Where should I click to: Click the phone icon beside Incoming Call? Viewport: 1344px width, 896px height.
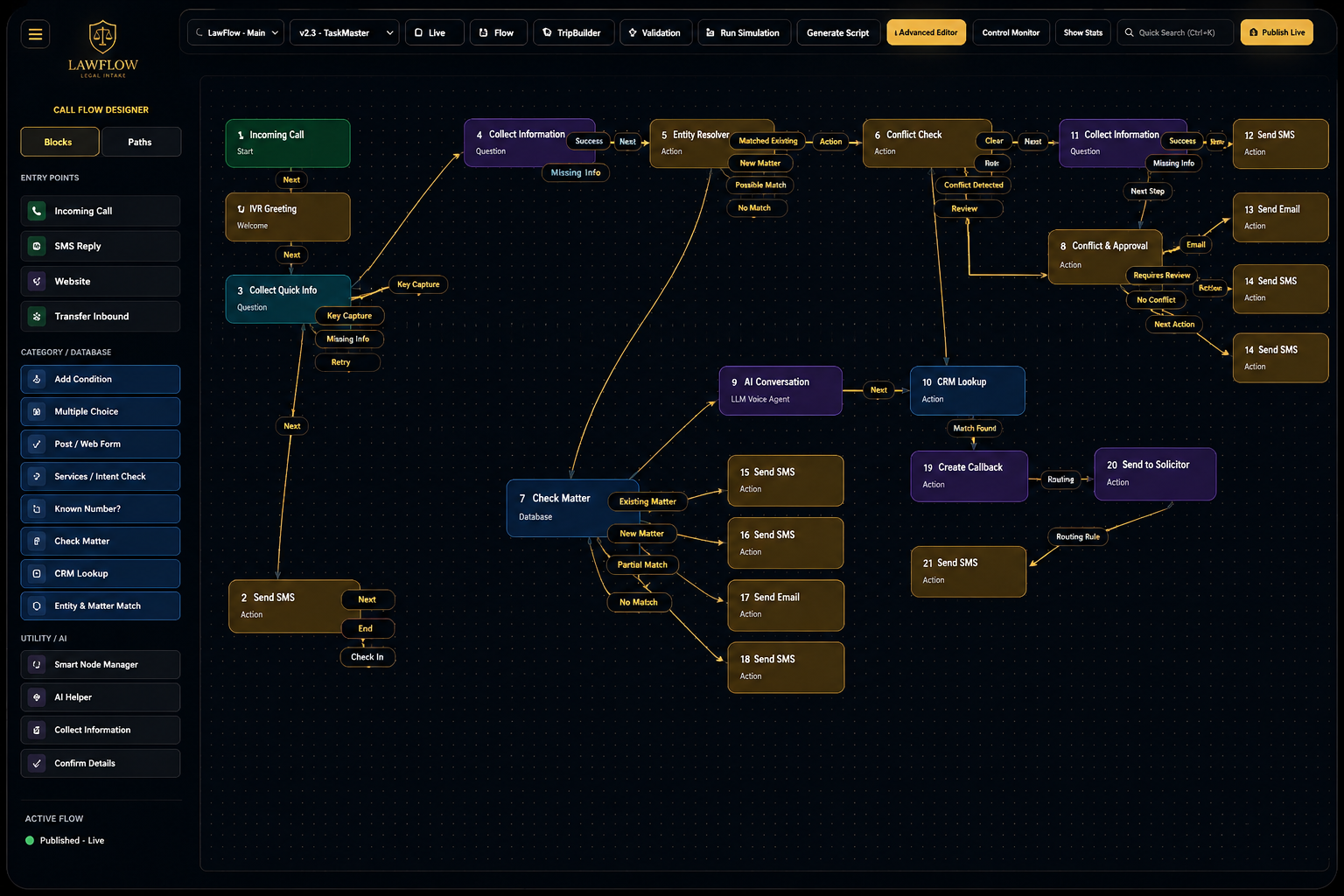[37, 211]
